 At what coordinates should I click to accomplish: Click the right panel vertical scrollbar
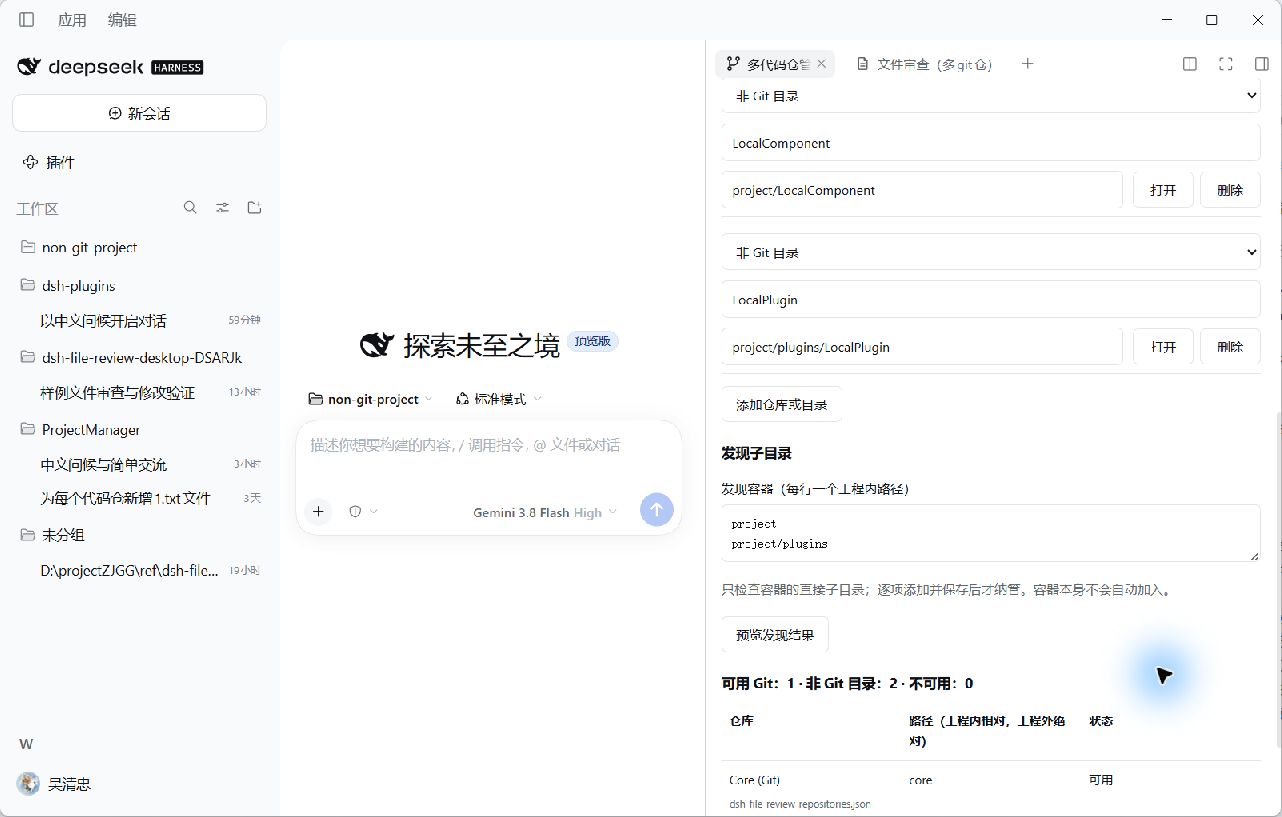coord(1278,580)
